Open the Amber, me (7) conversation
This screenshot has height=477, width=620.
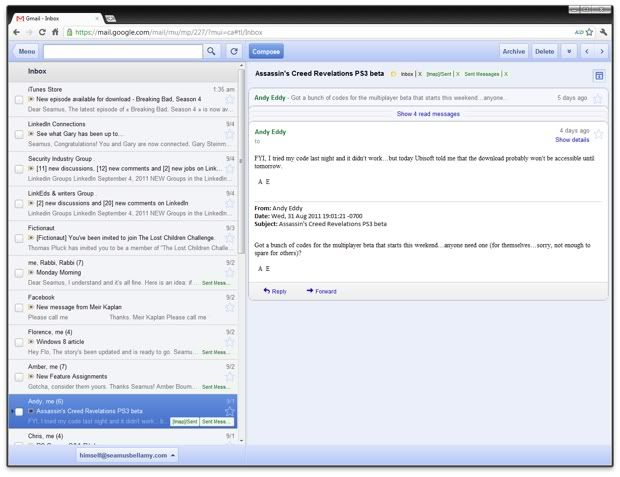pyautogui.click(x=123, y=377)
